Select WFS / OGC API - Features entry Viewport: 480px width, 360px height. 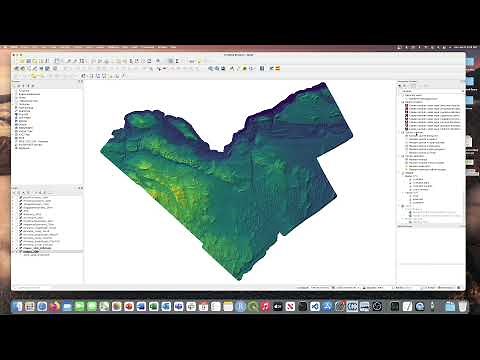point(32,141)
